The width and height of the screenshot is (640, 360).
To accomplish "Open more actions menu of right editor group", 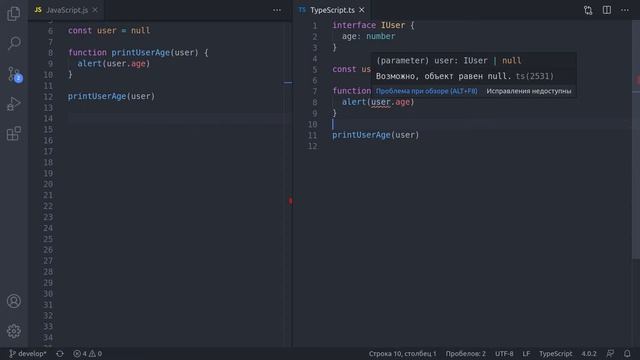I will 625,10.
